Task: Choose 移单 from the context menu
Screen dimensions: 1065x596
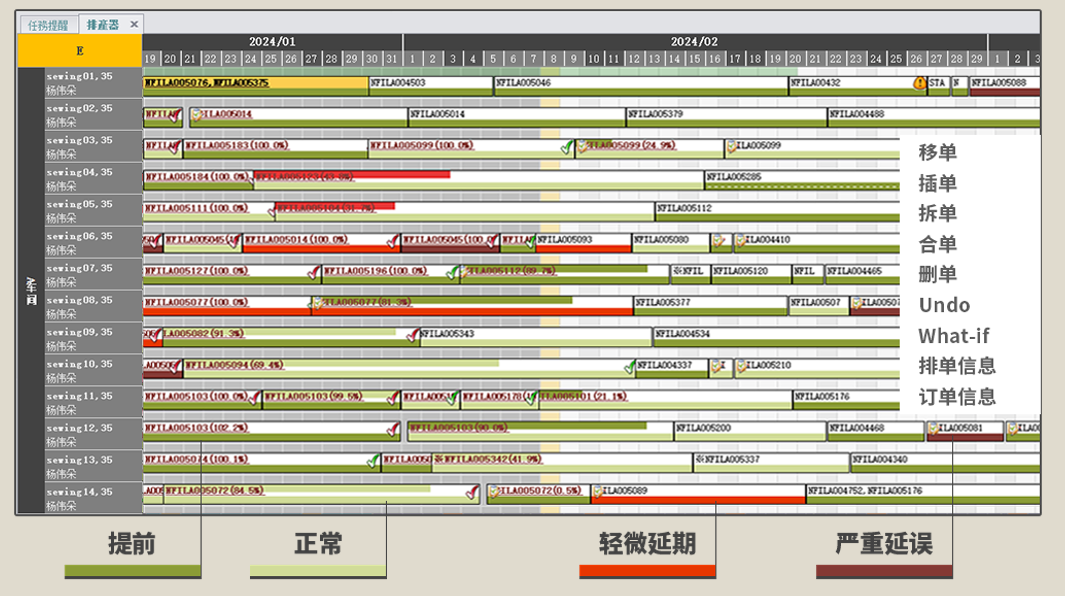Action: (x=937, y=153)
